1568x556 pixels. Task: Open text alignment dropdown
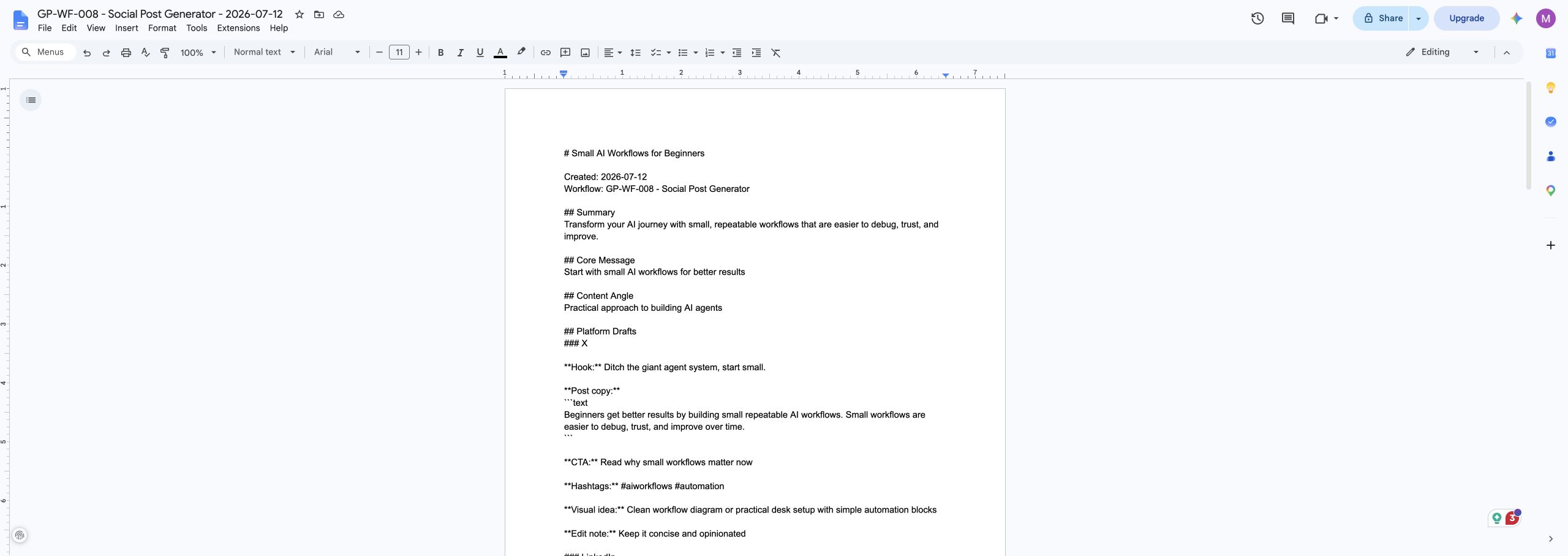[x=612, y=53]
